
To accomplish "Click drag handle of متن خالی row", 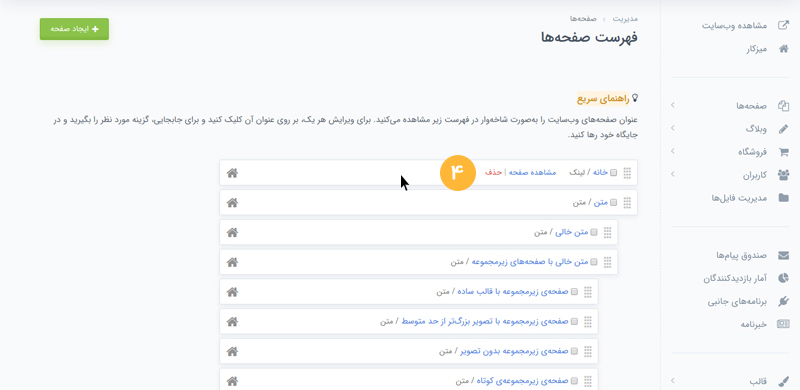I will pos(607,232).
